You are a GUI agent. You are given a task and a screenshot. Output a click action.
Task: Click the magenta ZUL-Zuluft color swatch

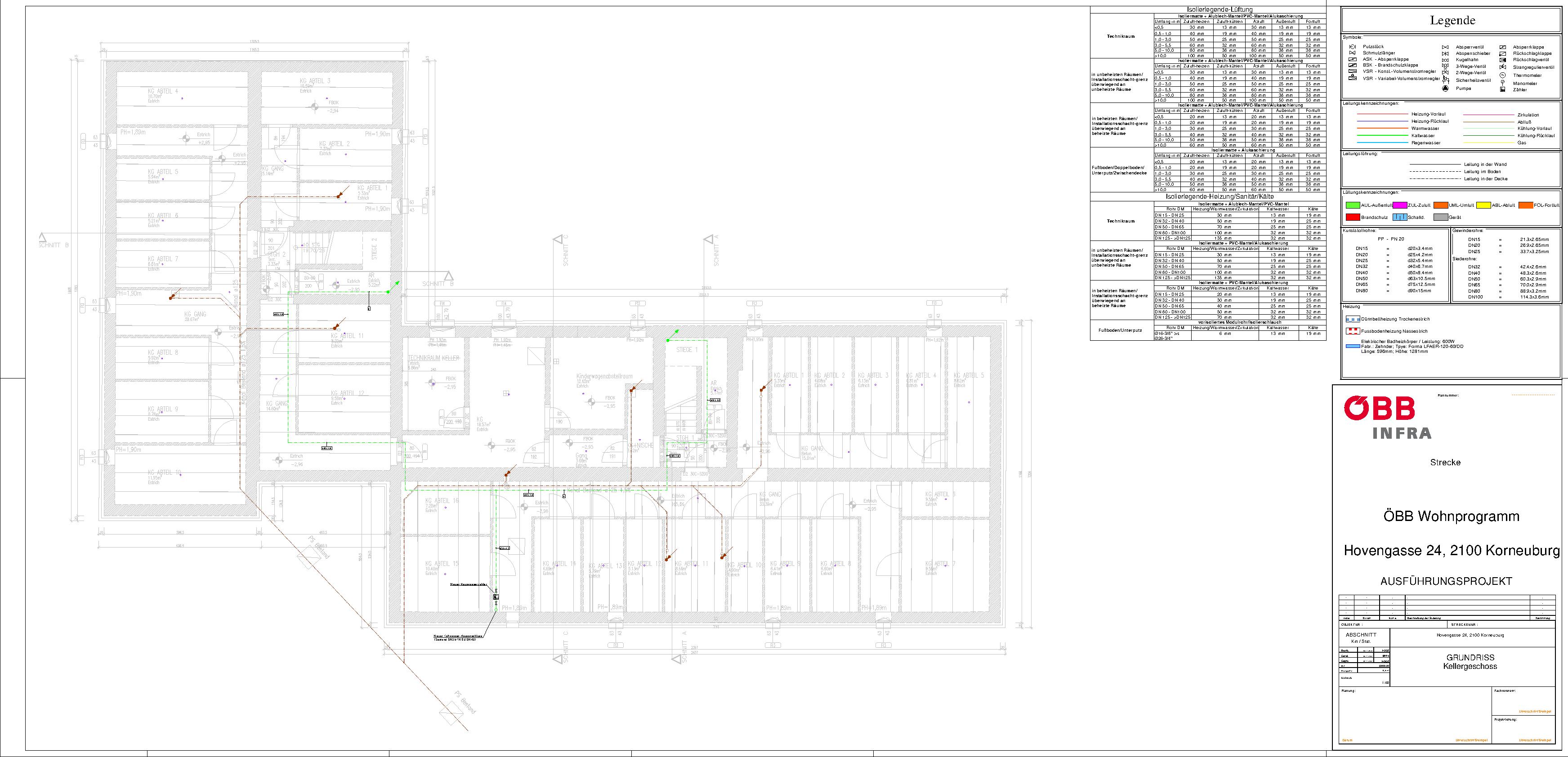pos(1400,205)
